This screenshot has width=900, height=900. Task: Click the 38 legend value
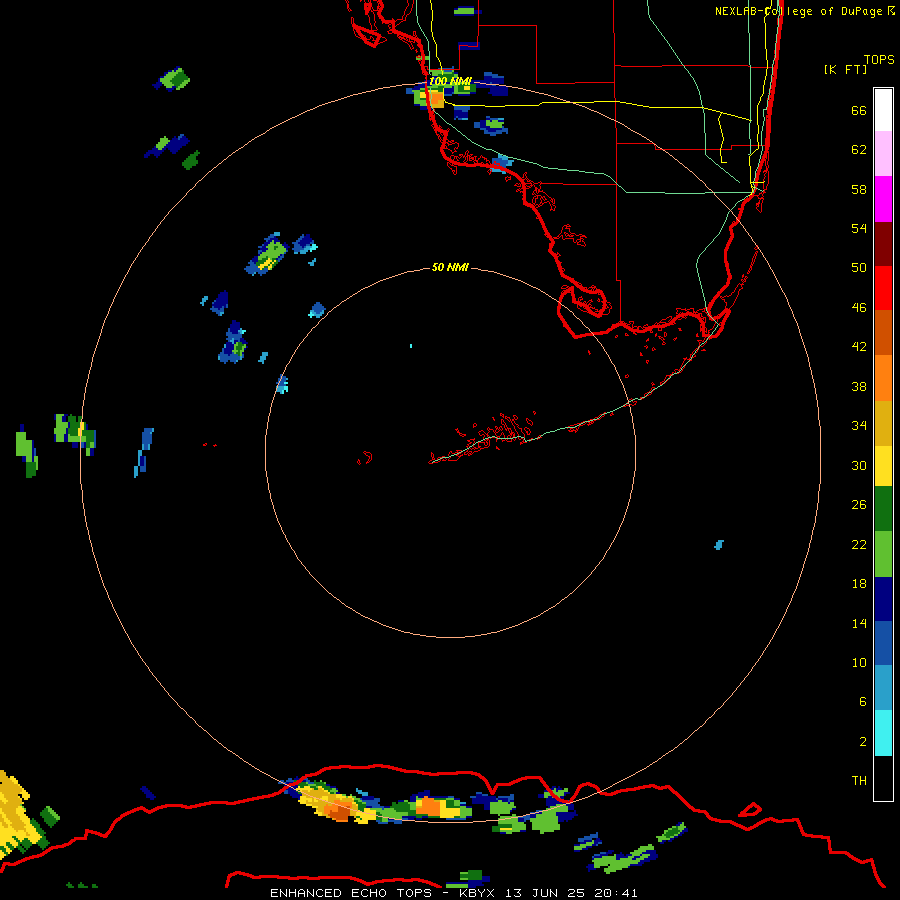coord(859,387)
